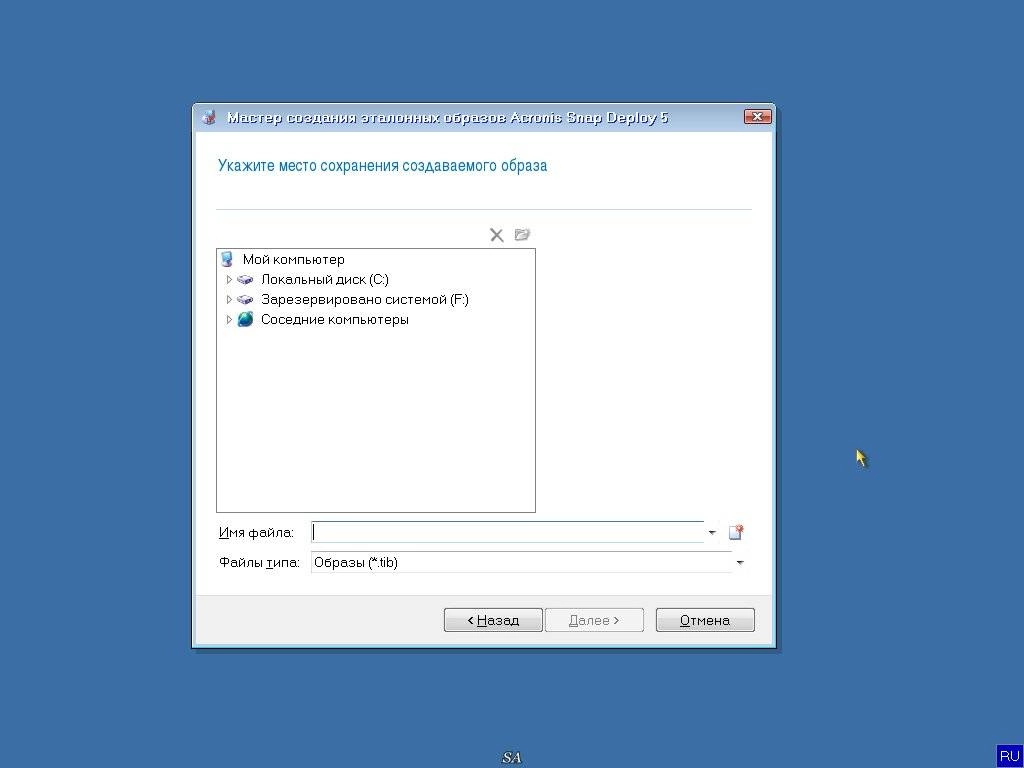The width and height of the screenshot is (1024, 768).
Task: Click the Образы (*.tib) file type field
Action: pos(521,562)
